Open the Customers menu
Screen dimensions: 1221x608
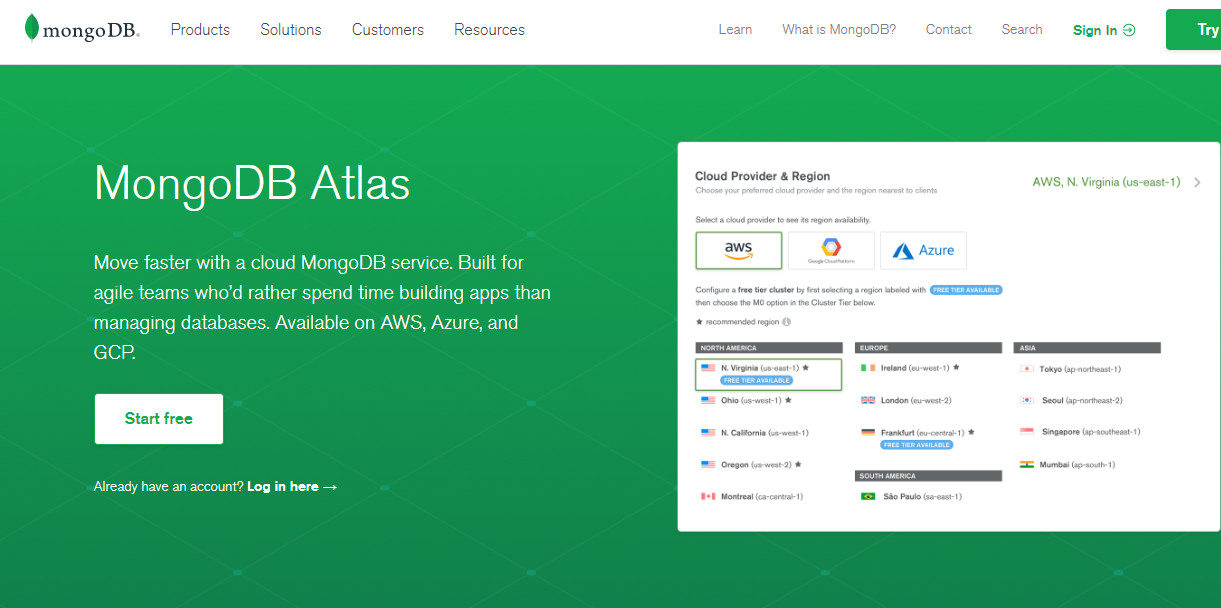[388, 30]
